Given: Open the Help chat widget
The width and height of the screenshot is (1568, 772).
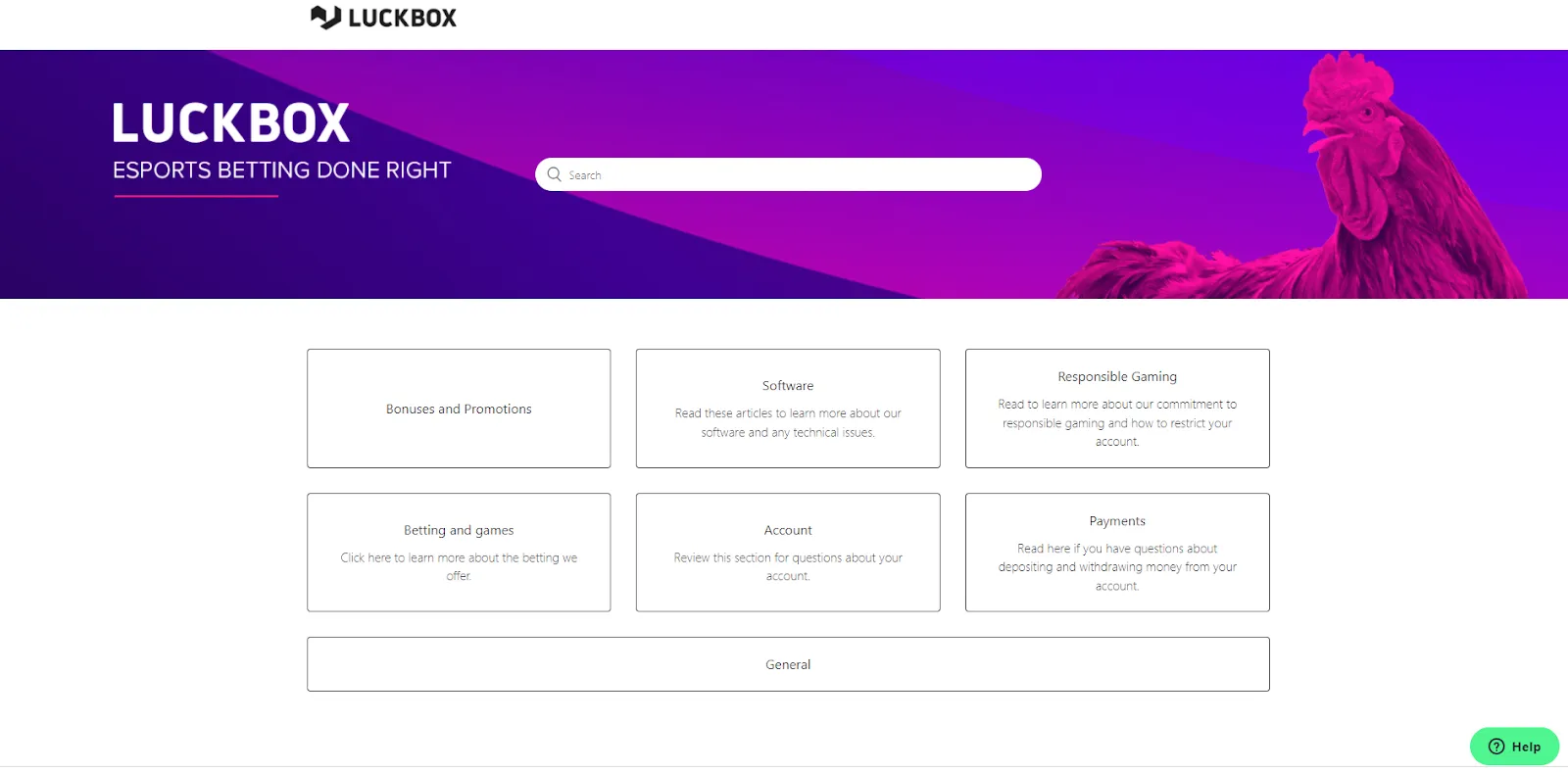Looking at the screenshot, I should pos(1514,747).
